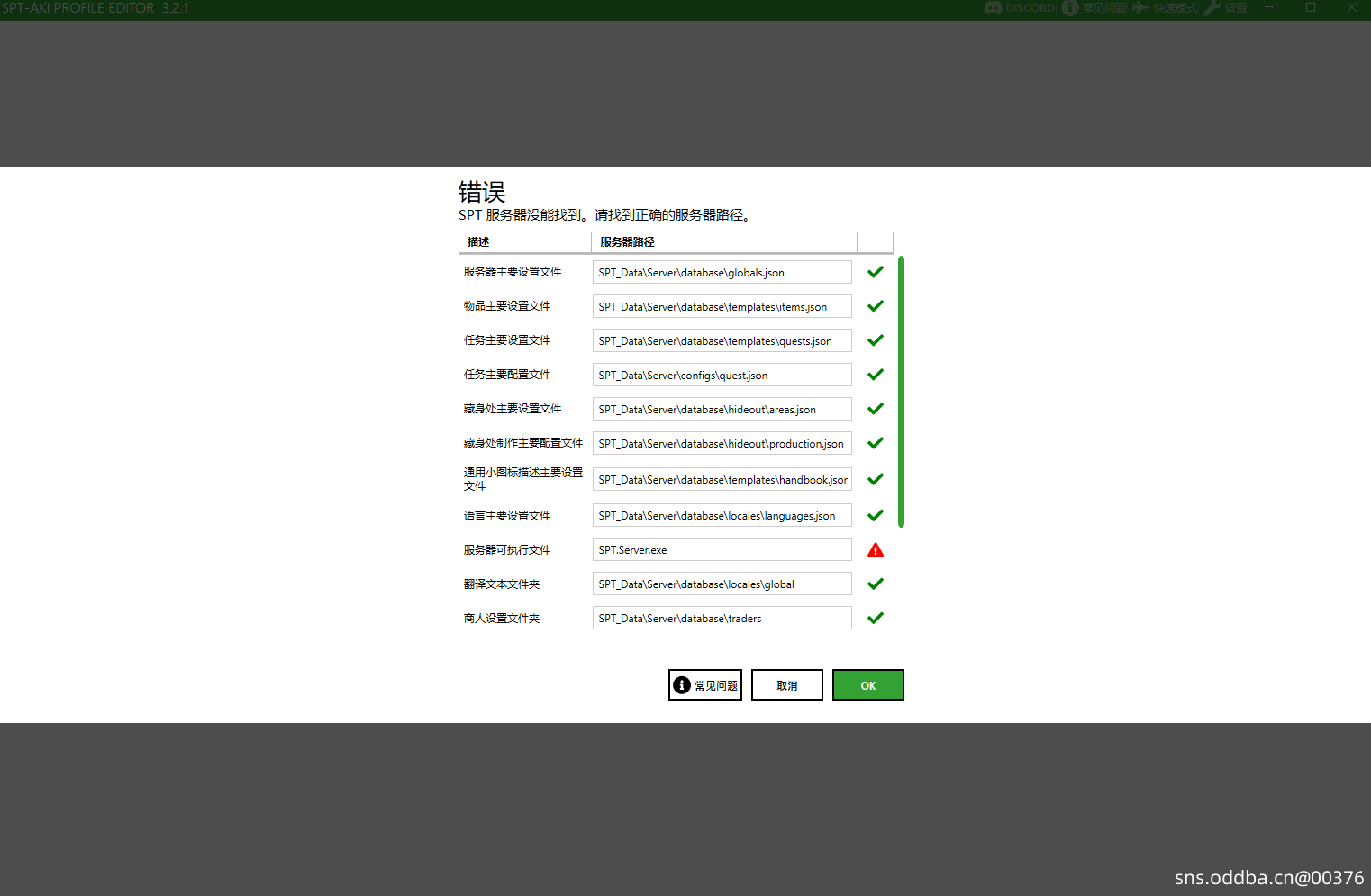Image resolution: width=1371 pixels, height=896 pixels.
Task: Click the green OK button
Action: [x=867, y=684]
